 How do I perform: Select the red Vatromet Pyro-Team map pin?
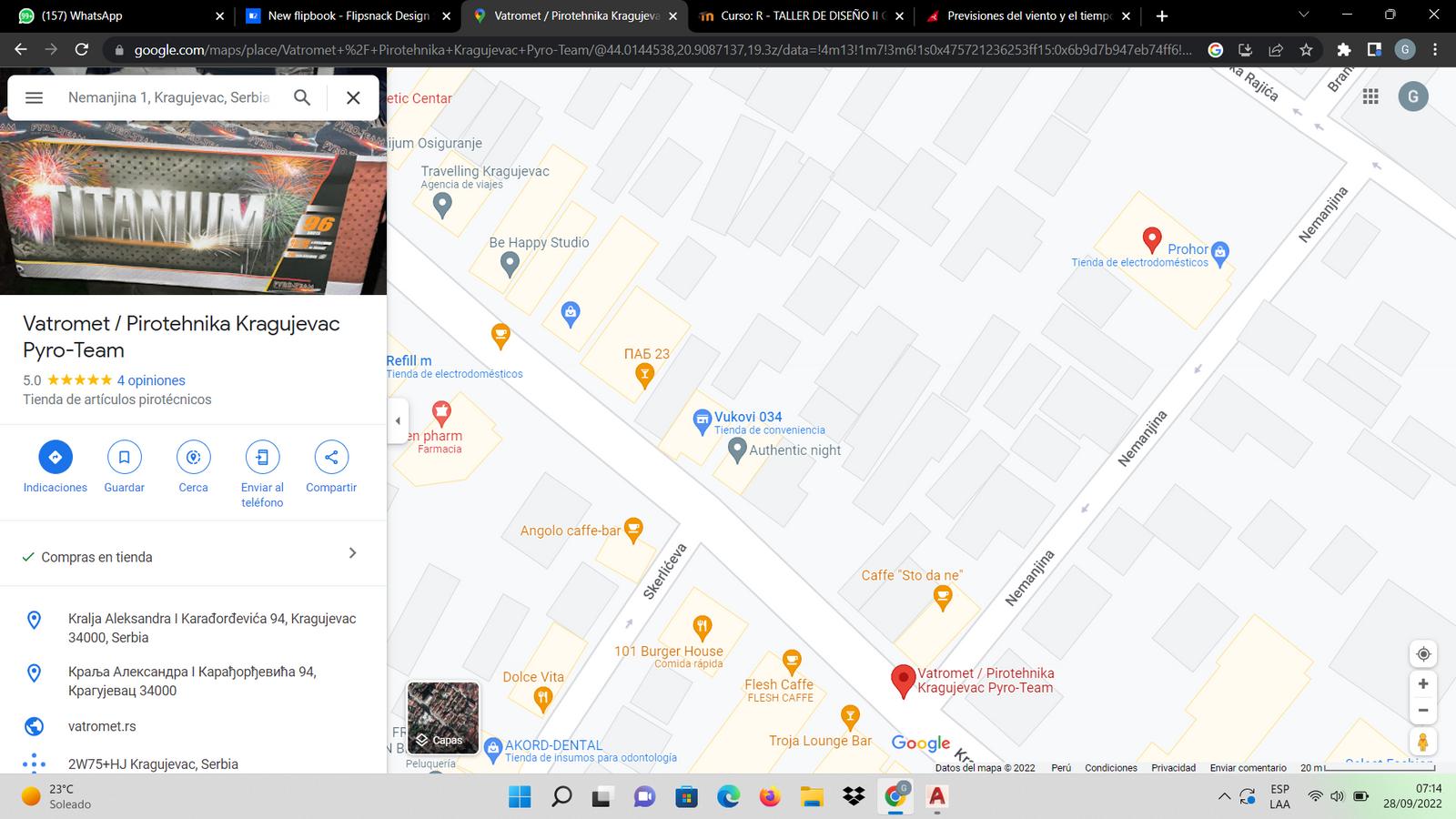click(903, 681)
